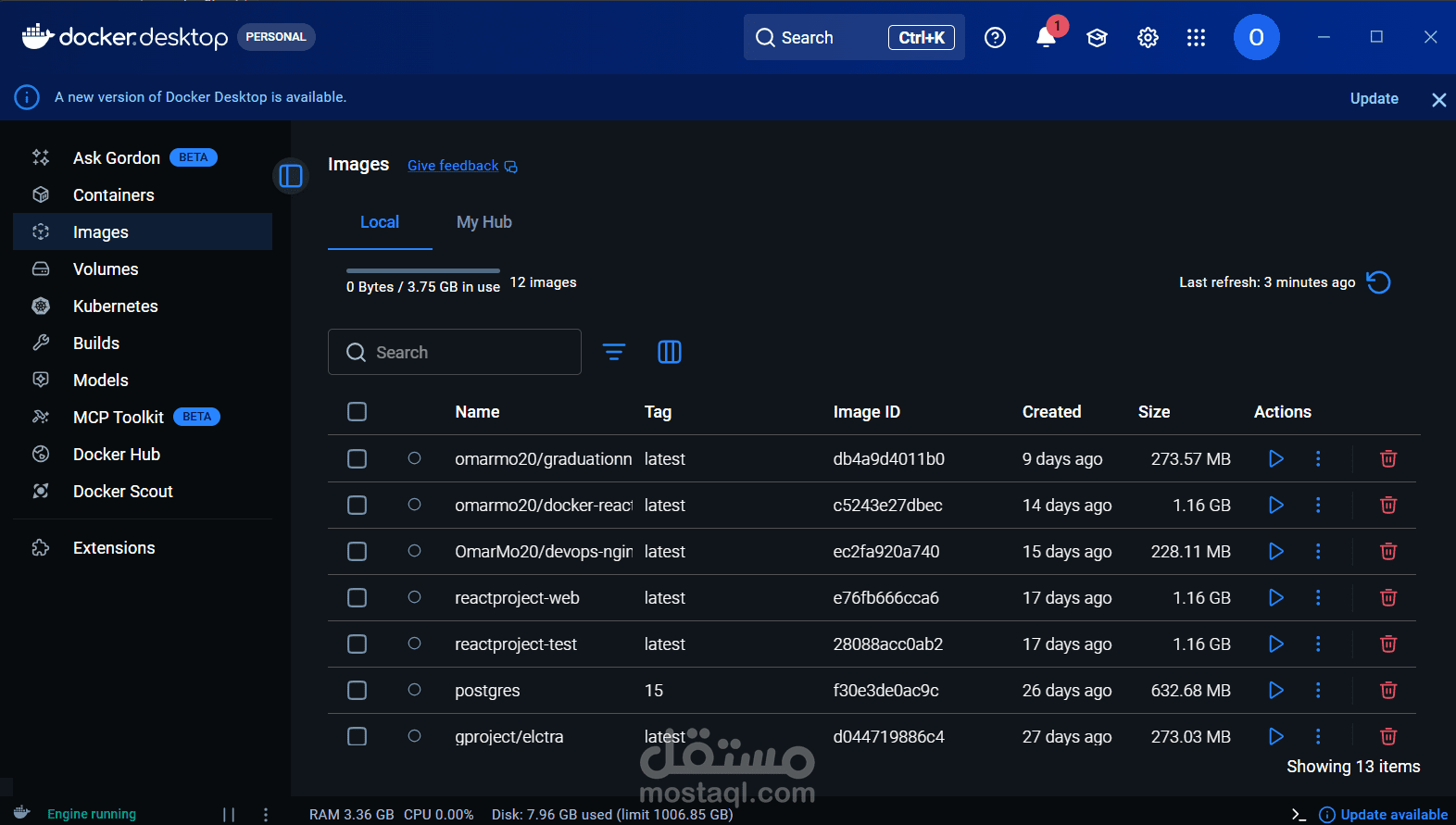Open engine options menu in status bar
Screen dimensions: 1456x825
(266, 815)
